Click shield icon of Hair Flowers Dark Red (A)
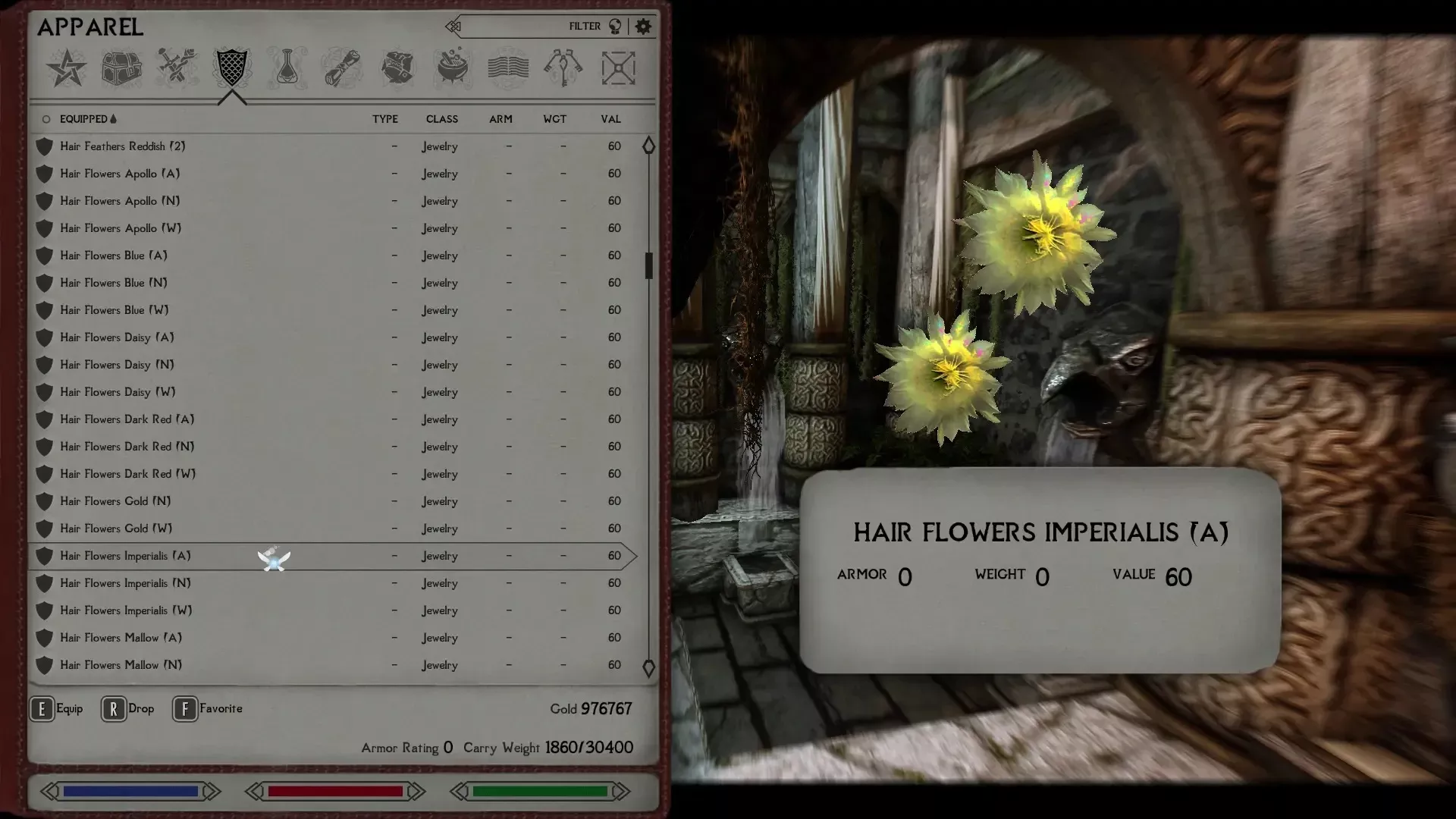The image size is (1456, 819). pyautogui.click(x=45, y=419)
